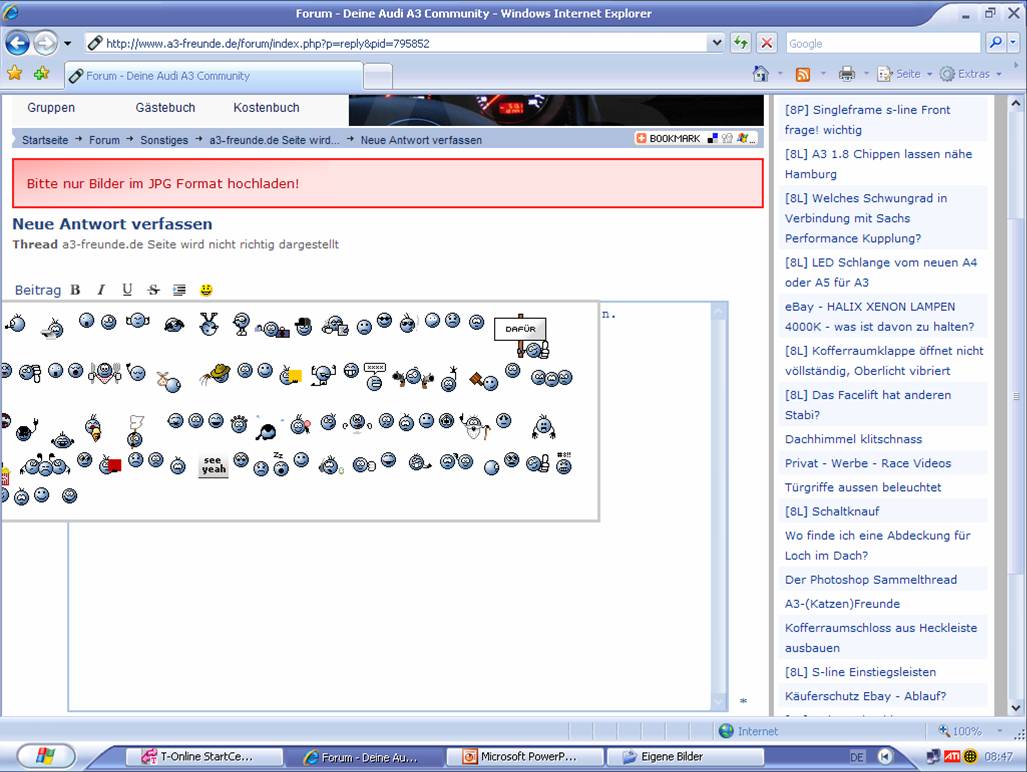Go back using the browser Back arrow
1027x772 pixels.
(x=18, y=43)
